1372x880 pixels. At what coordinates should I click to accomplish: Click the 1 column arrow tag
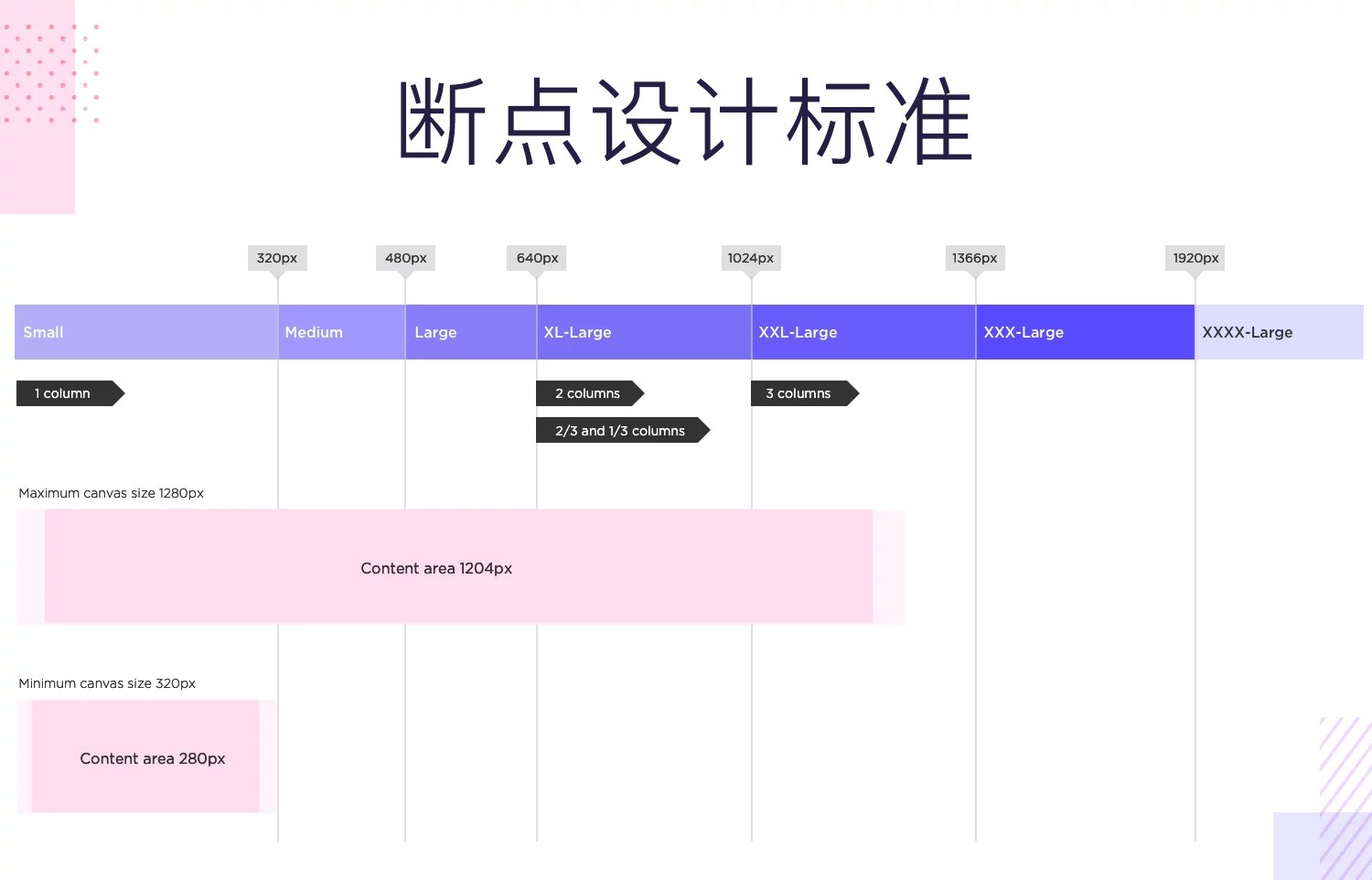(70, 393)
